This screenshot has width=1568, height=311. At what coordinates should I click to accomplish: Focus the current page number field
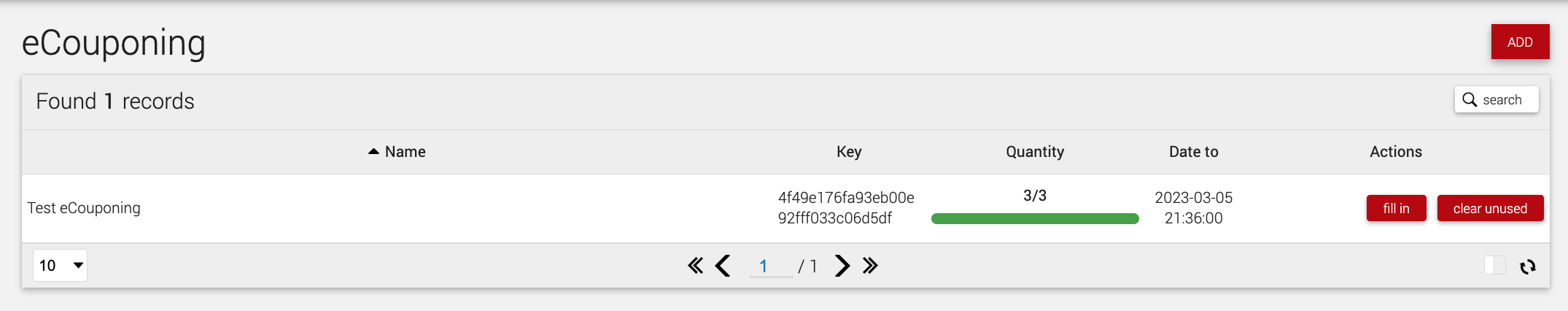(771, 266)
